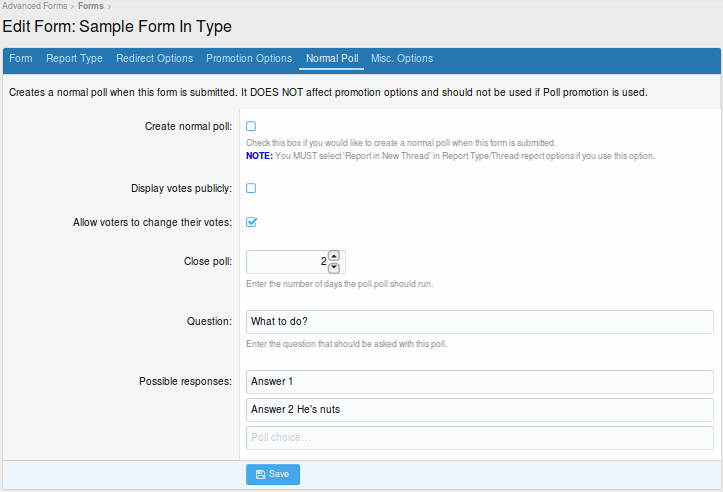Enable the Create normal poll checkbox
Screen dimensions: 723x492
pos(251,126)
